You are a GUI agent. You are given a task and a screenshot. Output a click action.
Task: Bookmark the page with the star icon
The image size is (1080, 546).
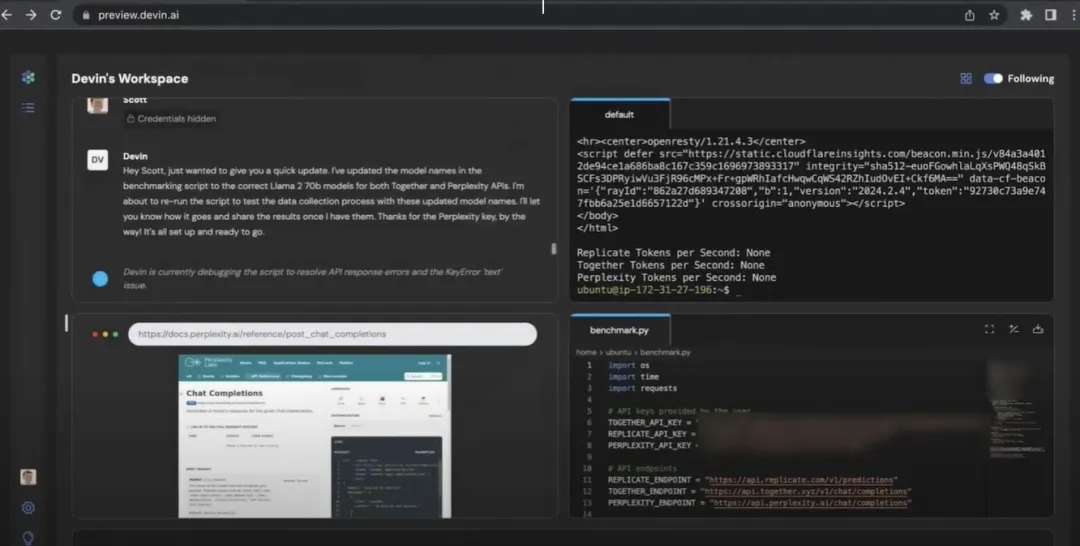994,15
